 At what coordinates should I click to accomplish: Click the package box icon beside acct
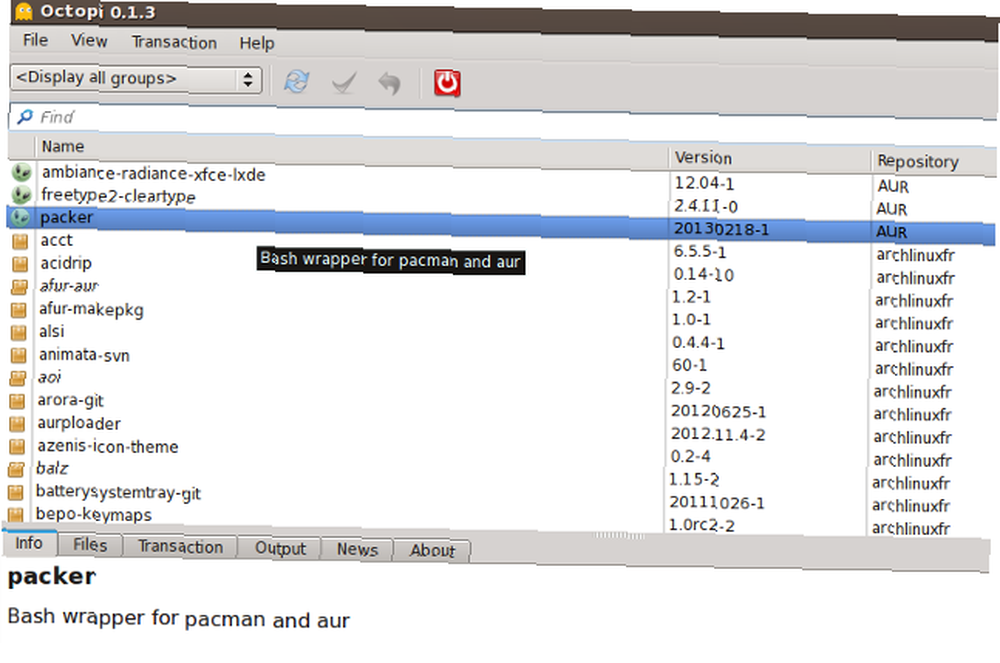[x=20, y=241]
